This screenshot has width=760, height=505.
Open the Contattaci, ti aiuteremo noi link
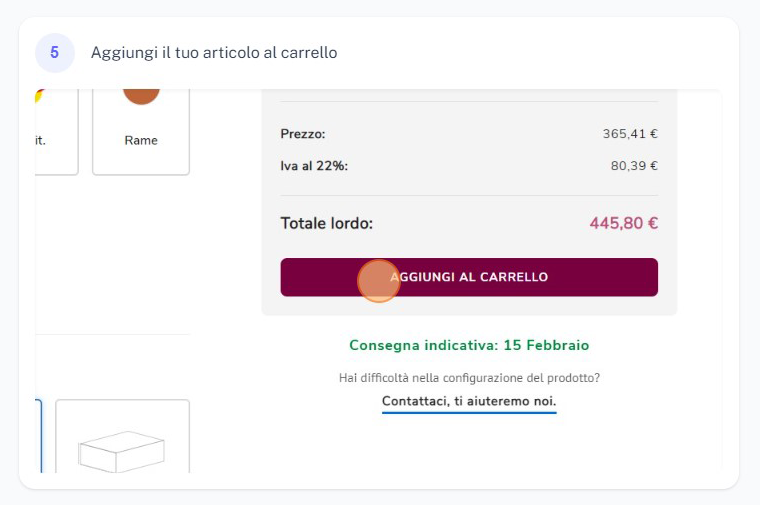point(469,401)
